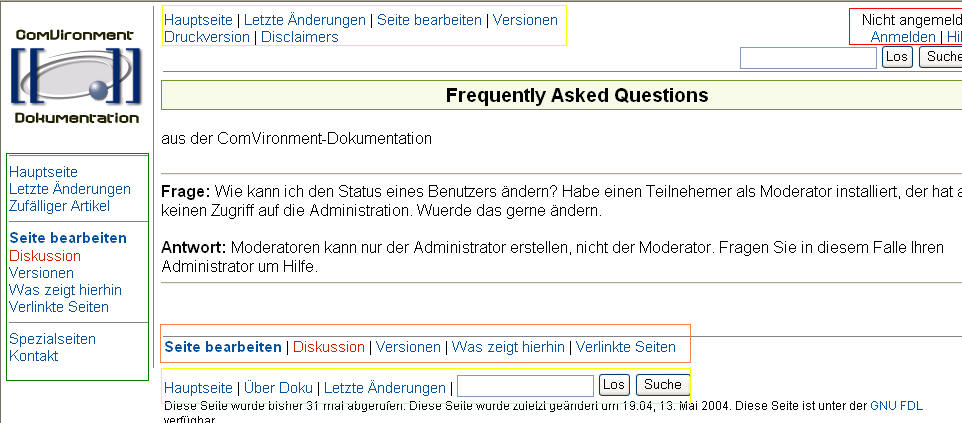Open Verlinkte Seiten in bottom bar
The height and width of the screenshot is (423, 962).
625,347
